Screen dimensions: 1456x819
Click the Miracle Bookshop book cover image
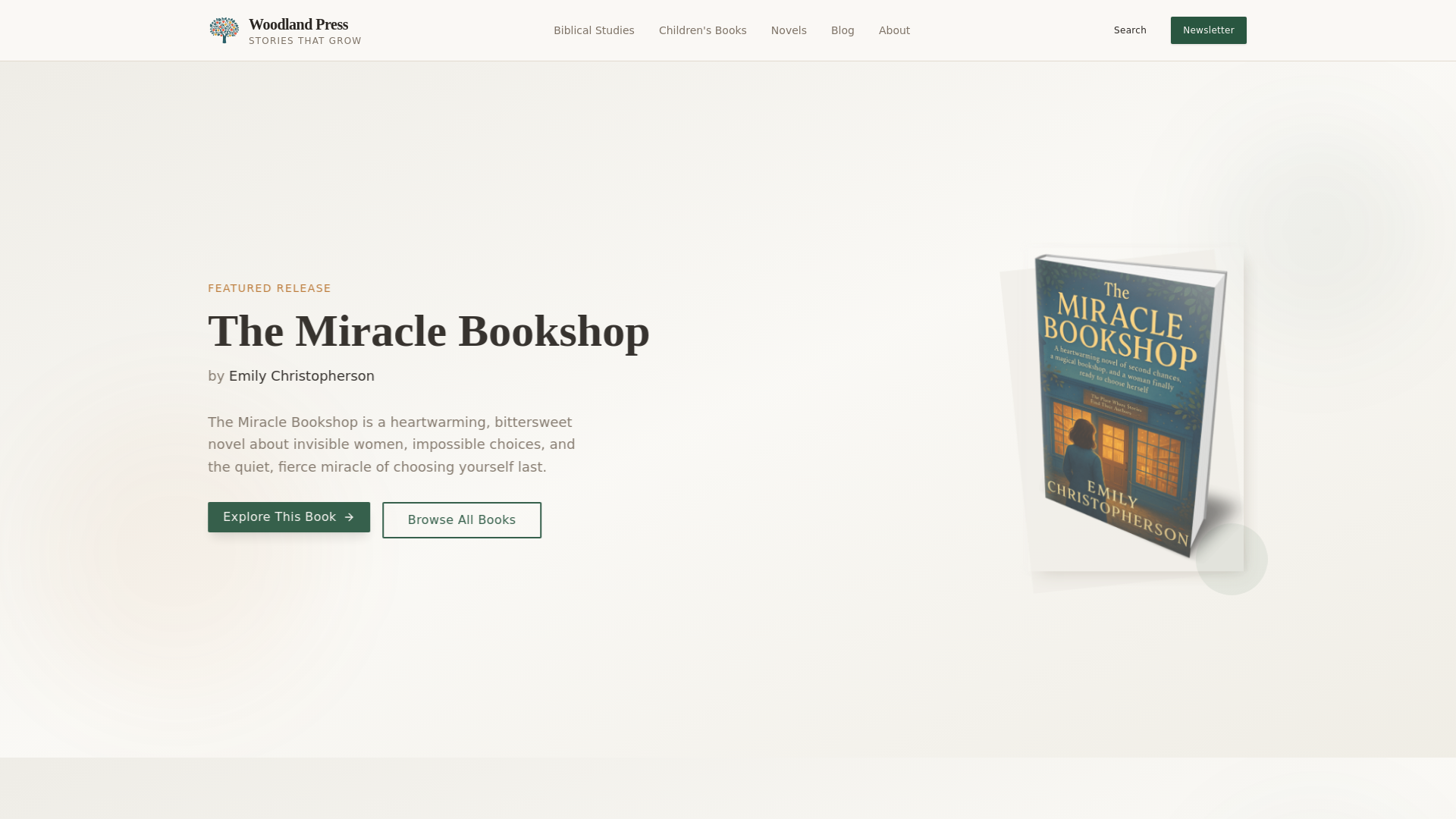[x=1130, y=406]
